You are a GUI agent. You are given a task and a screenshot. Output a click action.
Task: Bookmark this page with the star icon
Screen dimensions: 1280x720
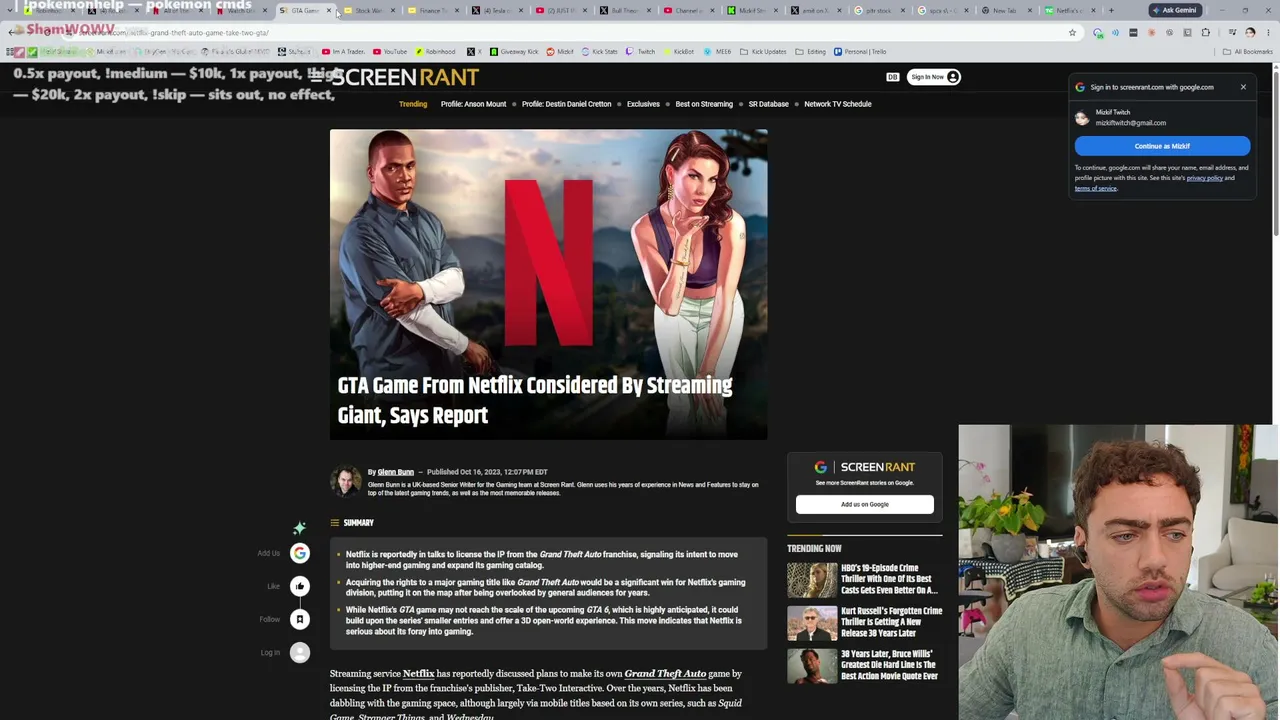point(1072,33)
